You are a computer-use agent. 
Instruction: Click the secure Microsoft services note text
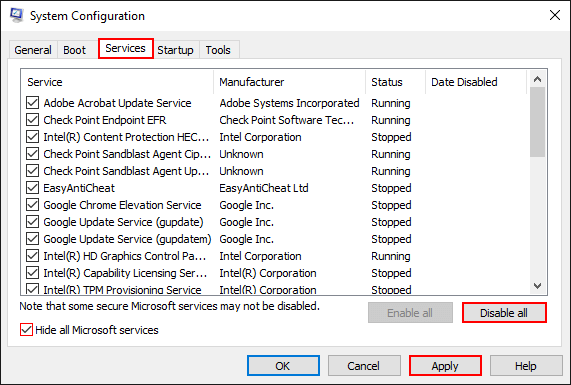pos(169,306)
